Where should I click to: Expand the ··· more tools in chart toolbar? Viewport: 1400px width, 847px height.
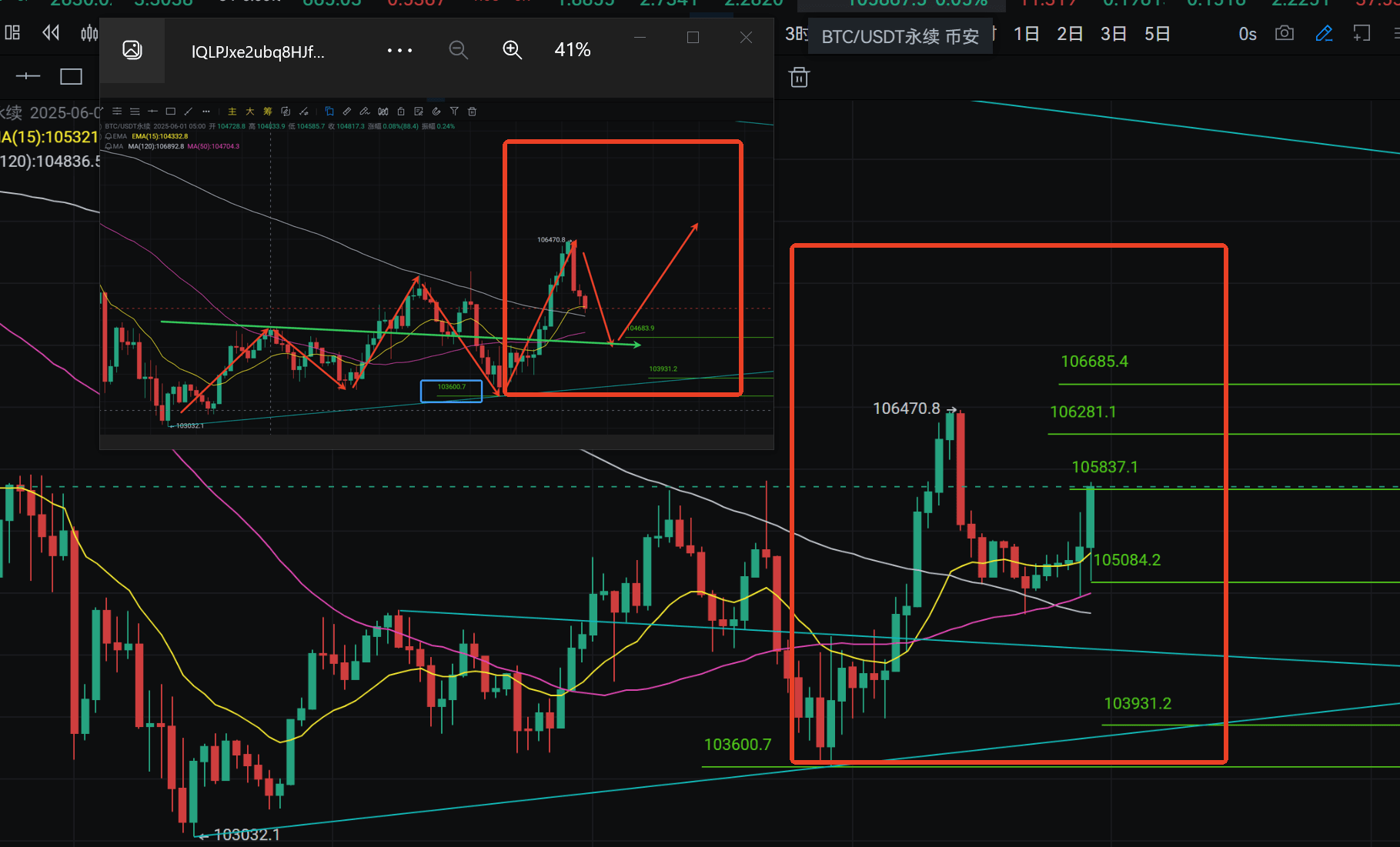coord(205,111)
